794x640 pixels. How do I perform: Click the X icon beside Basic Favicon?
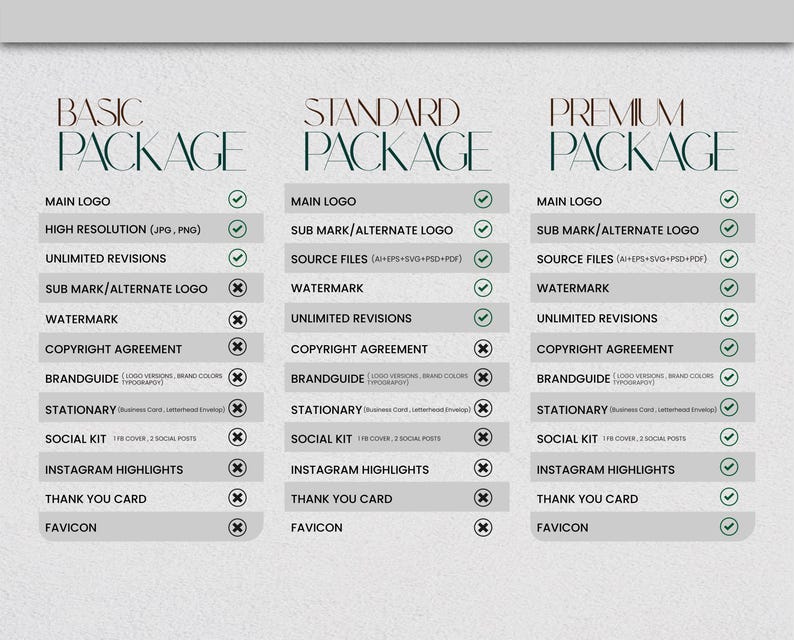tap(237, 528)
